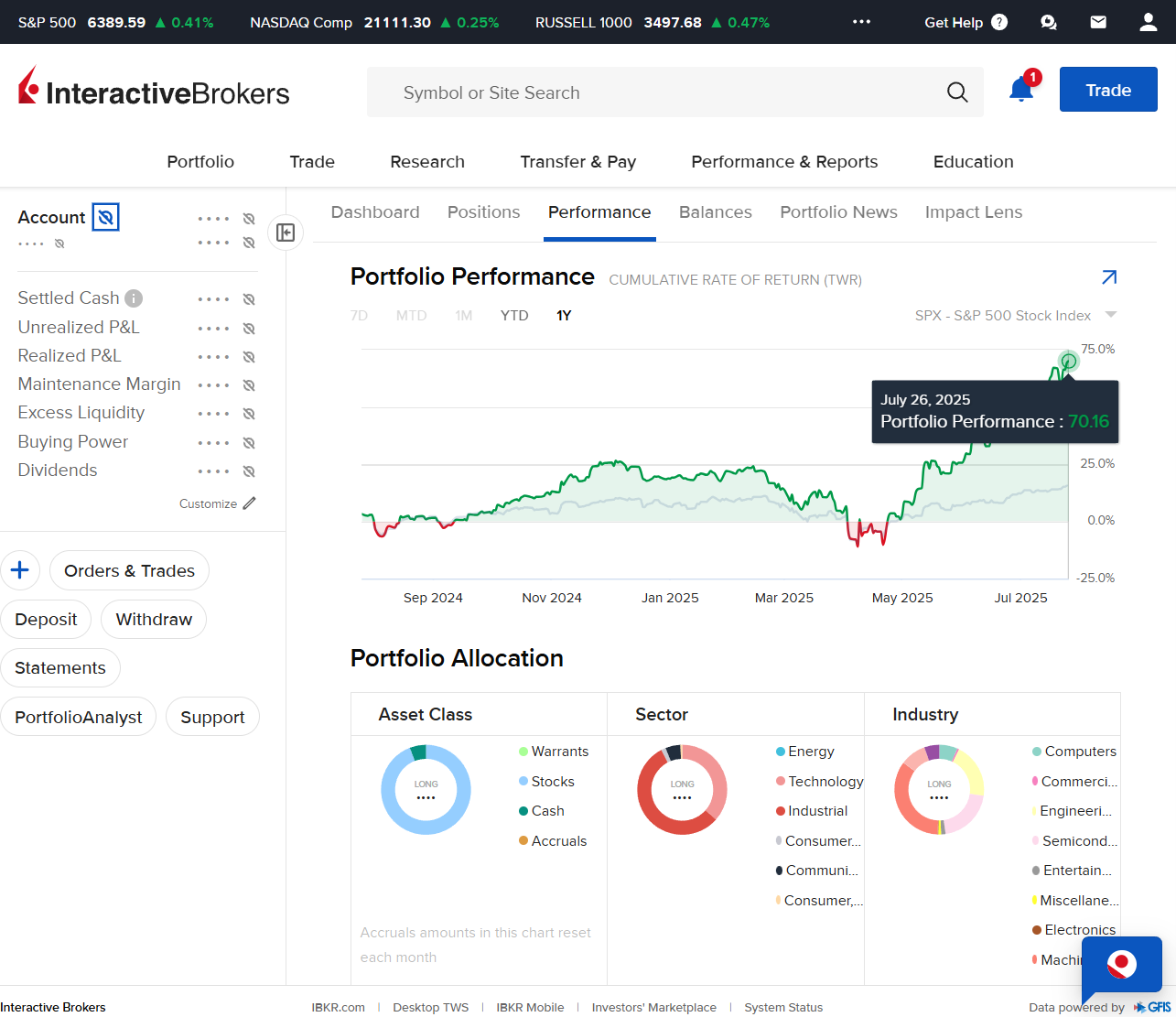1176x1017 pixels.
Task: Click the Support button
Action: [x=212, y=718]
